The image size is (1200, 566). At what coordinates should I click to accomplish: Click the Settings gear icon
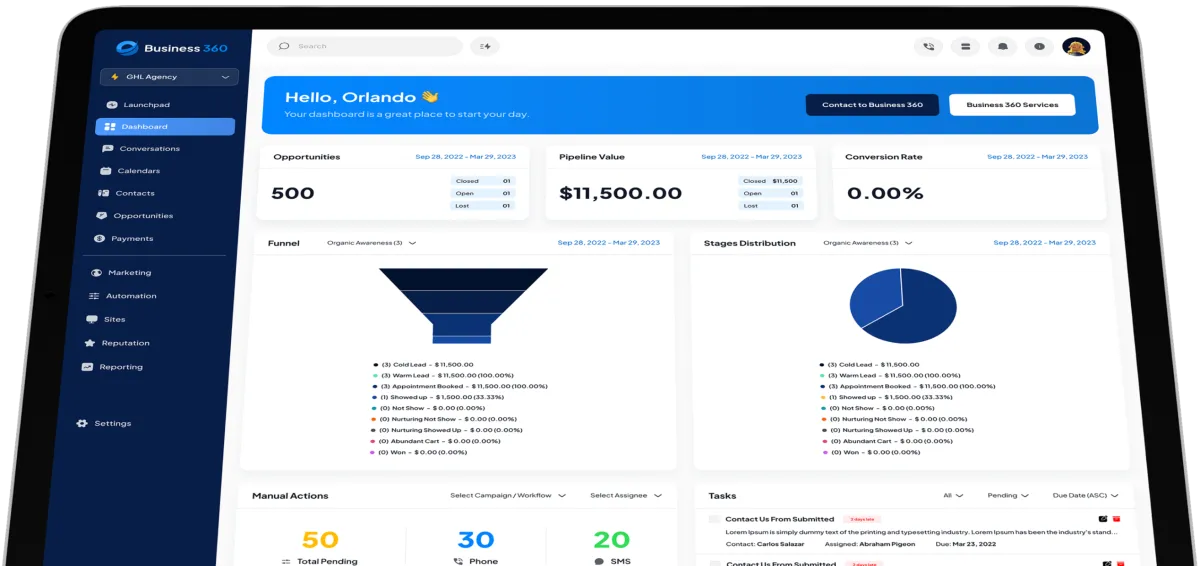[x=82, y=423]
